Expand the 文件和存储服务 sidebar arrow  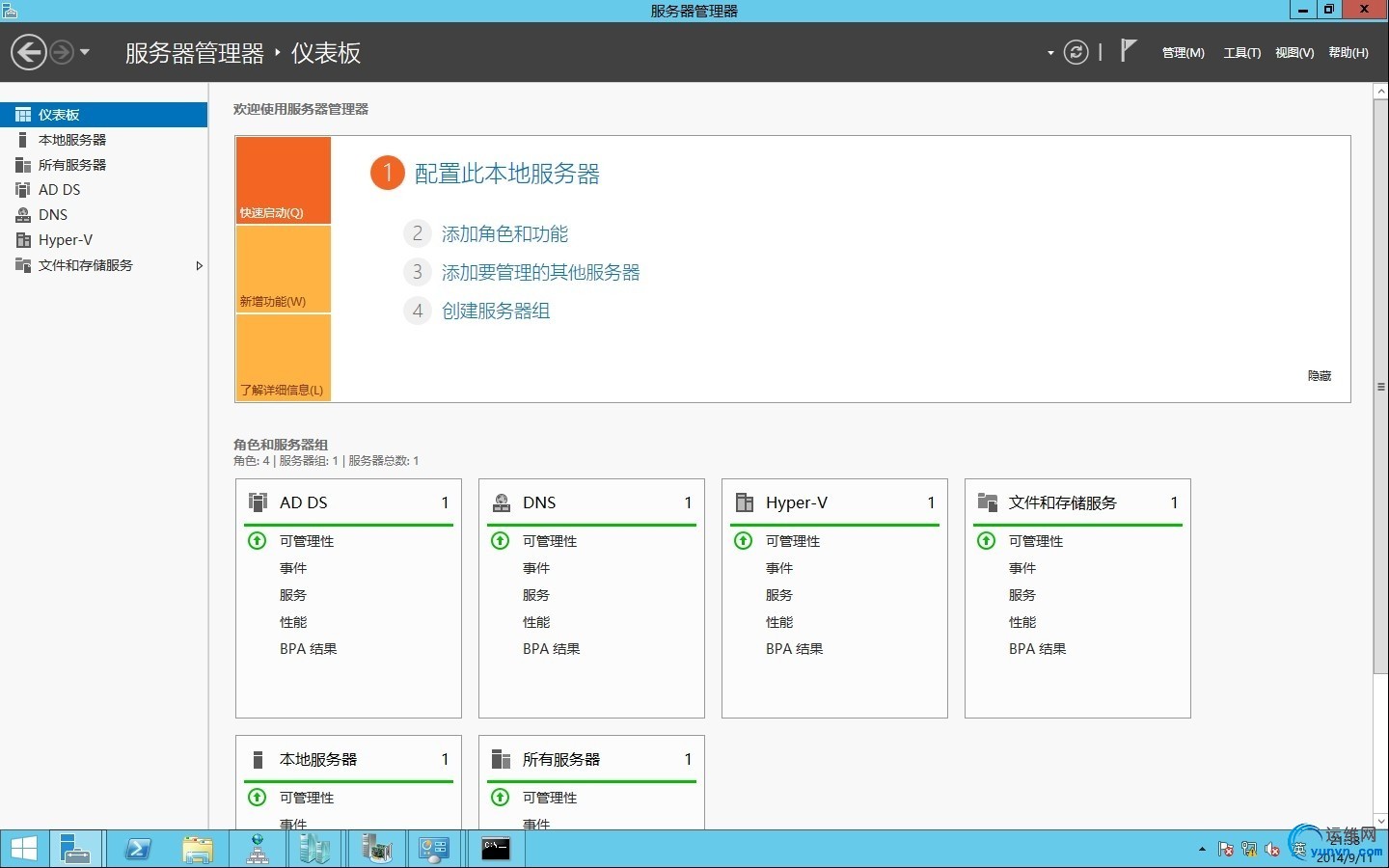199,265
